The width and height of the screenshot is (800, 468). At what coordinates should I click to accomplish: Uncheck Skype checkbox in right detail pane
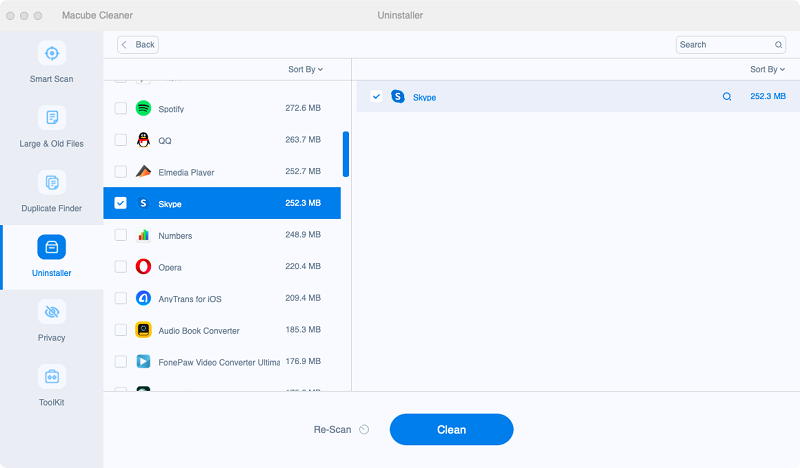click(376, 96)
